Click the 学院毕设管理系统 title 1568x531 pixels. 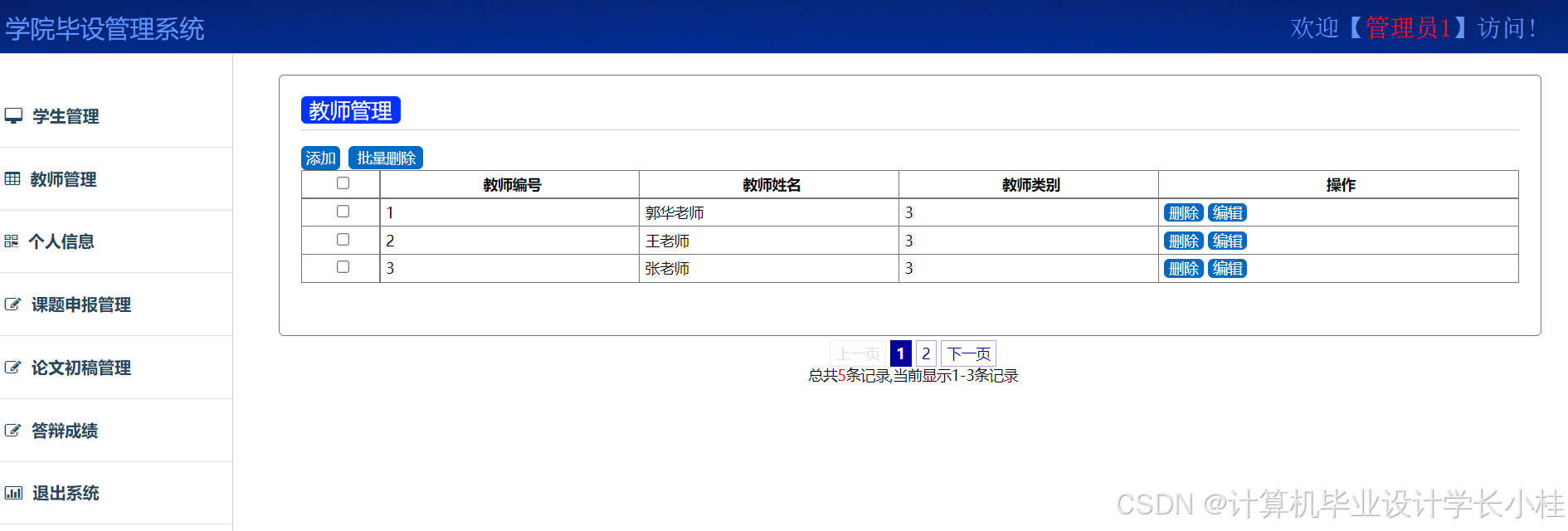click(105, 29)
